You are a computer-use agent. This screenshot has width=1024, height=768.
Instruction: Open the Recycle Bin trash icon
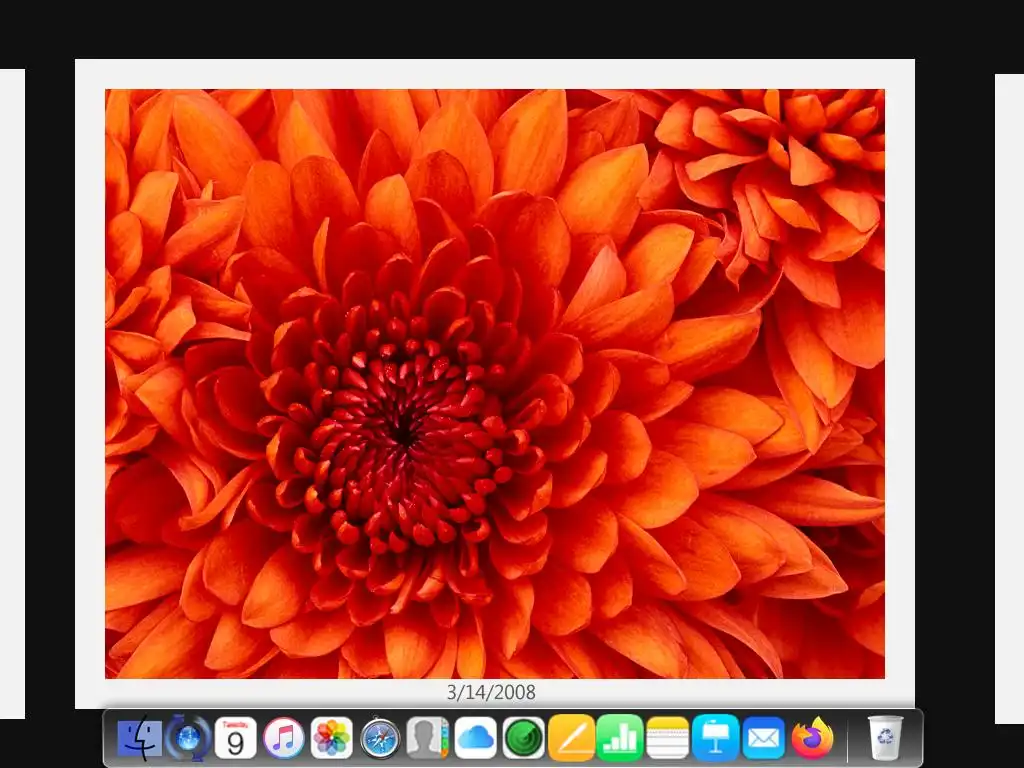885,739
